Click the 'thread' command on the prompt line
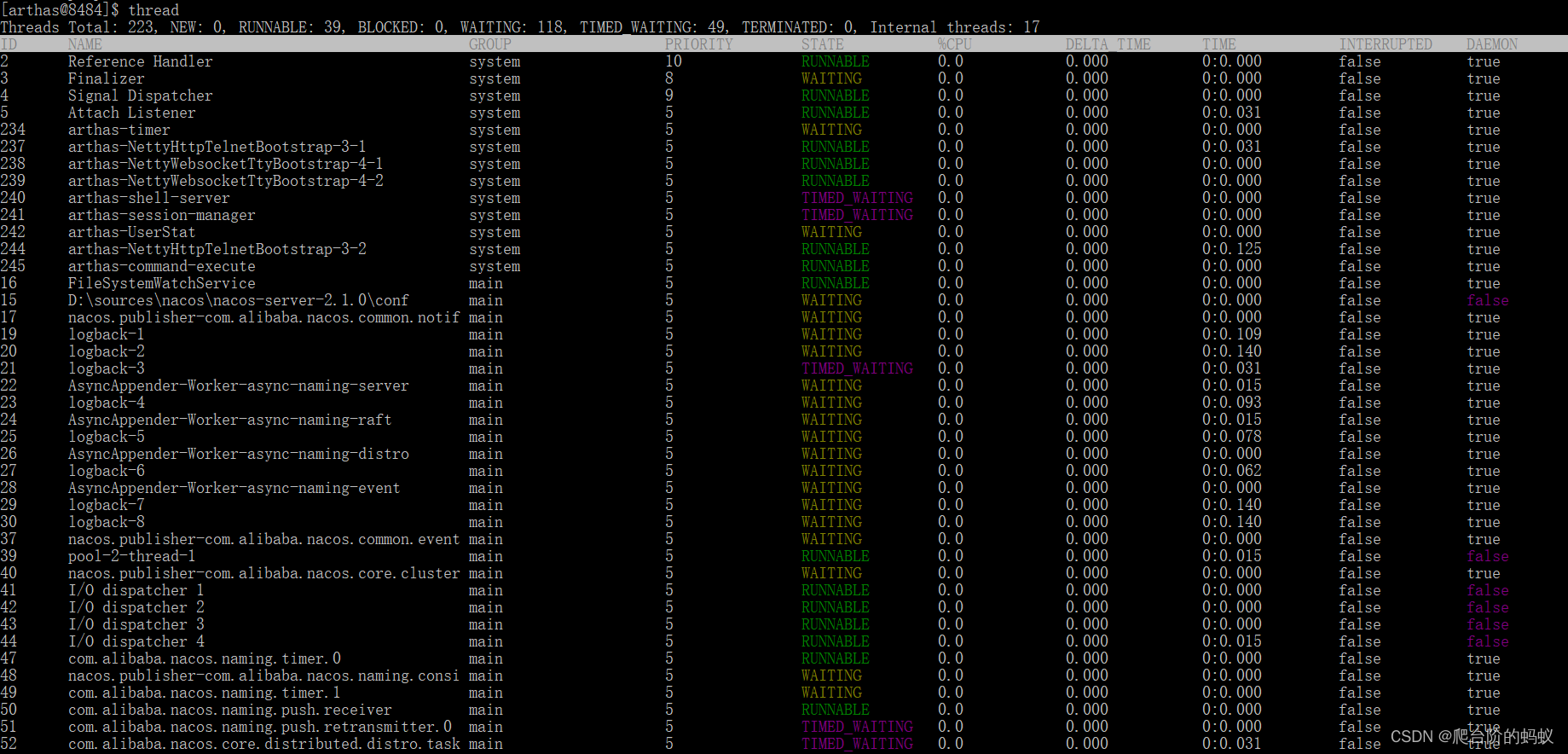This screenshot has width=1568, height=754. click(x=153, y=10)
